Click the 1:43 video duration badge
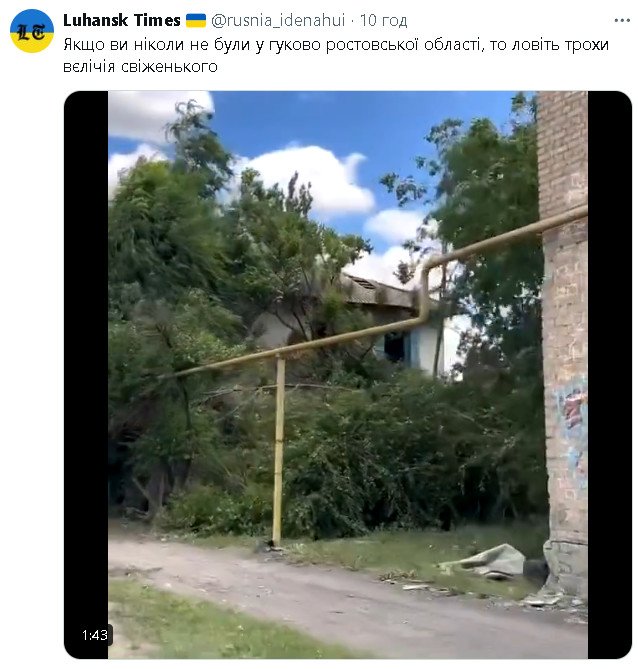This screenshot has height=669, width=638. tap(95, 635)
